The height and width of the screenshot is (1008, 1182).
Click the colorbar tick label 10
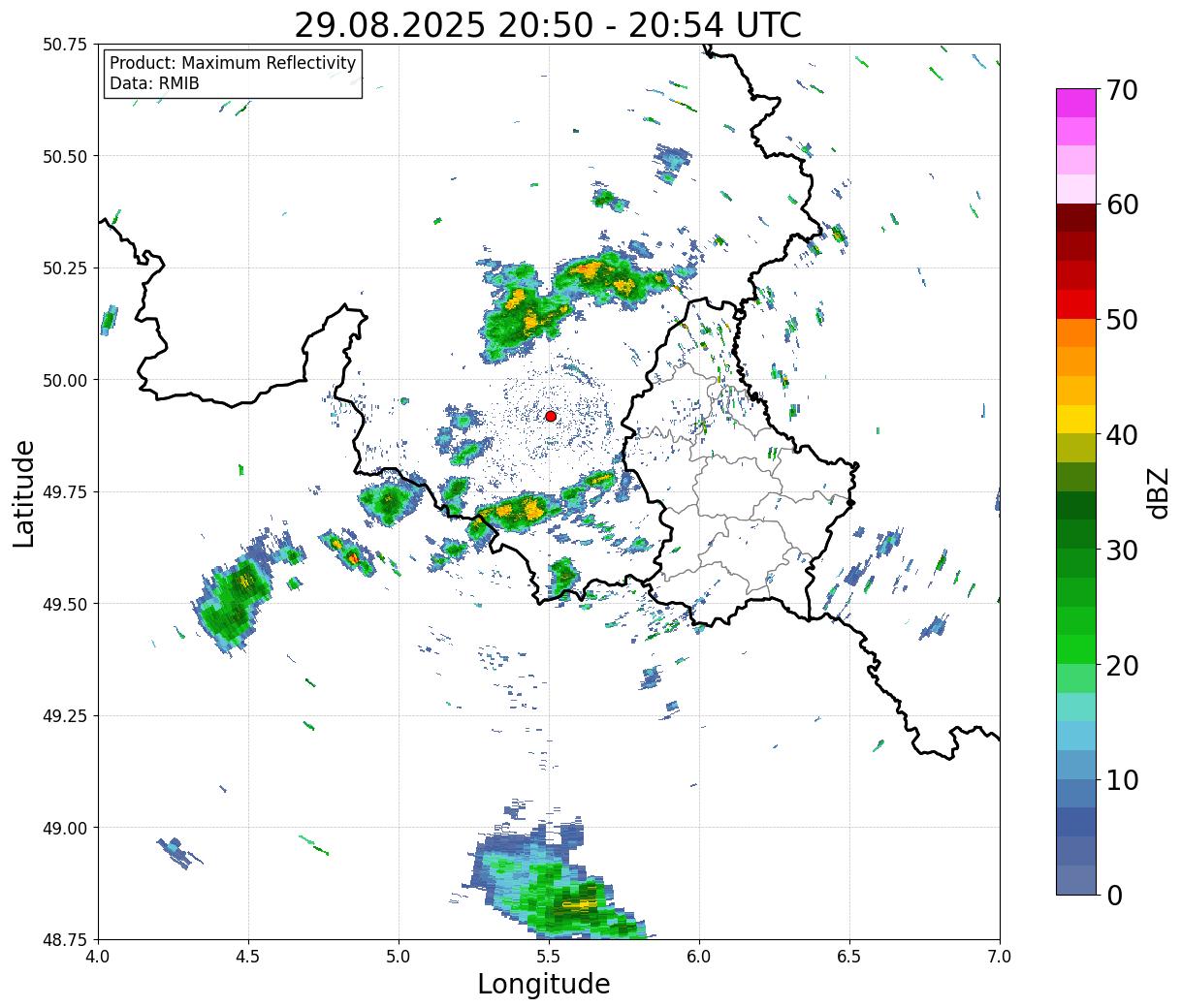pyautogui.click(x=1122, y=779)
